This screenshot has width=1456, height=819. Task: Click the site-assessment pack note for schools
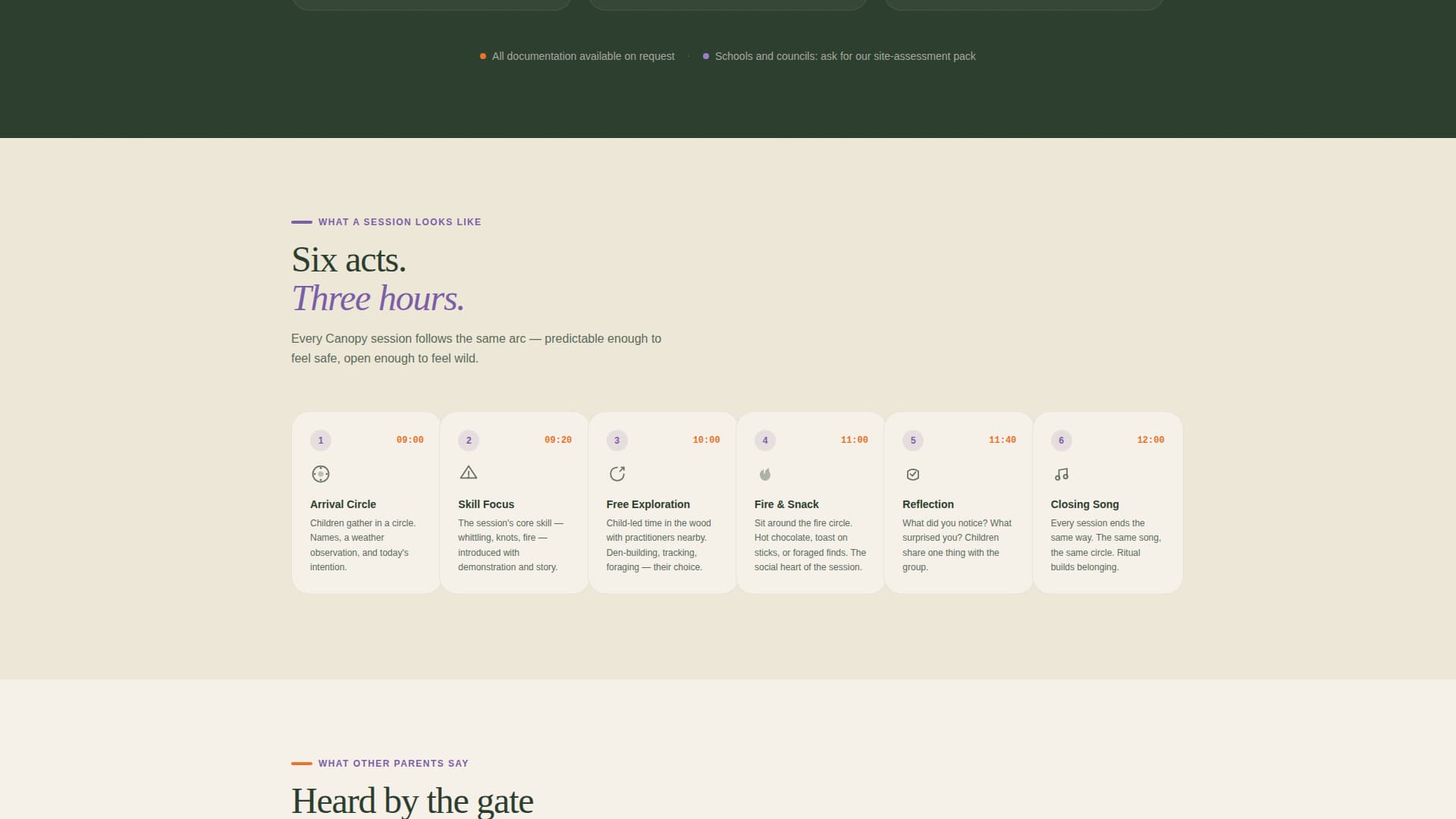(x=846, y=56)
